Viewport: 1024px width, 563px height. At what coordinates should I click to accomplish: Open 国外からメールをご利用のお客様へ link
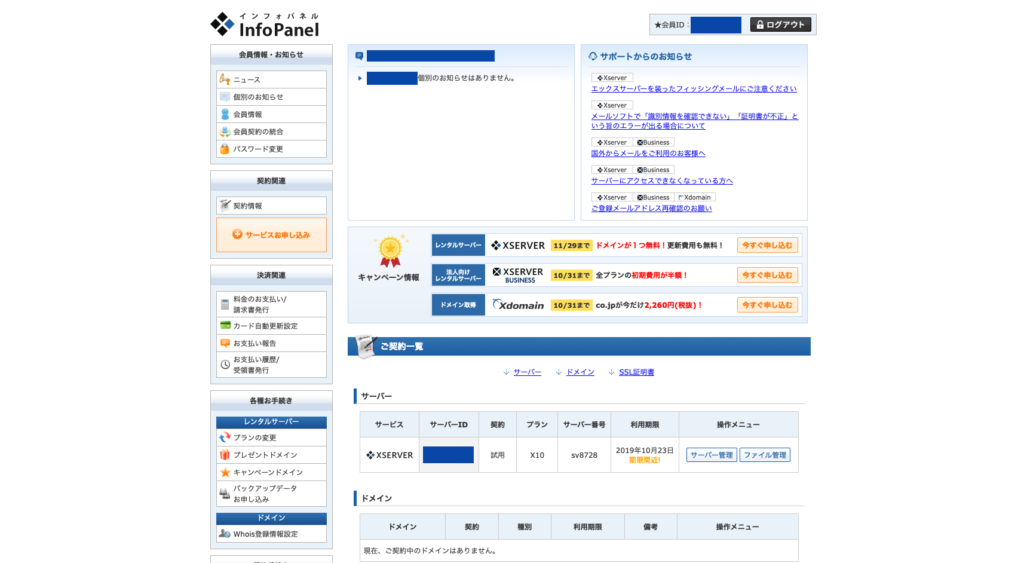click(648, 153)
